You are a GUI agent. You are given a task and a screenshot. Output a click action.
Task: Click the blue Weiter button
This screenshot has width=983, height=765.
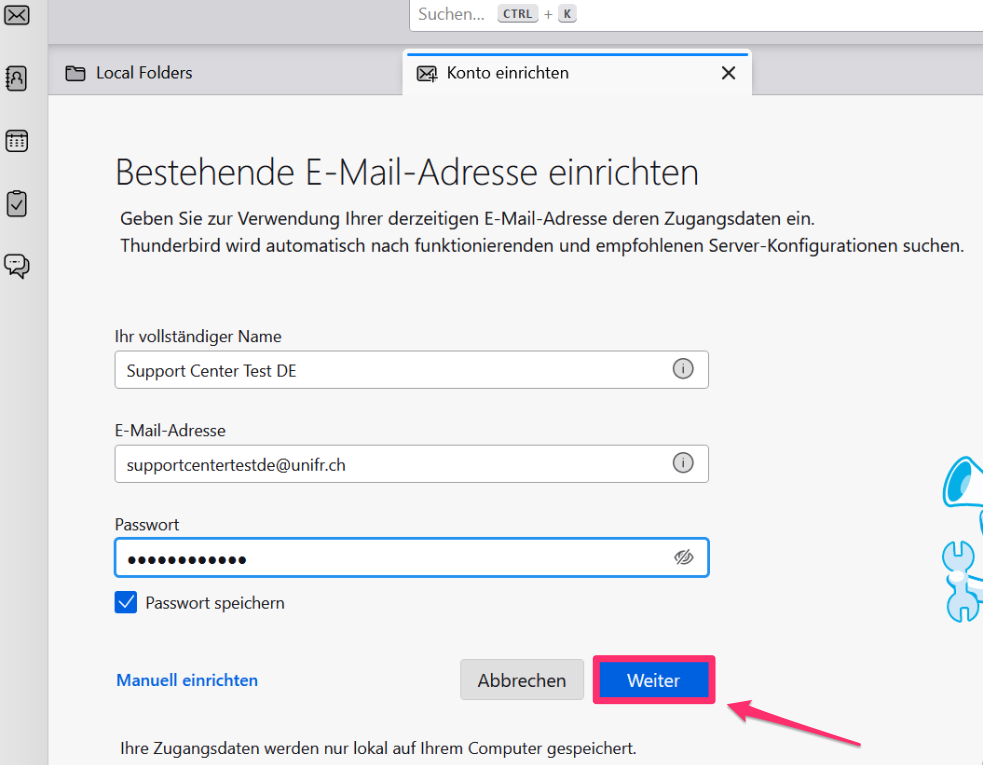pos(653,680)
